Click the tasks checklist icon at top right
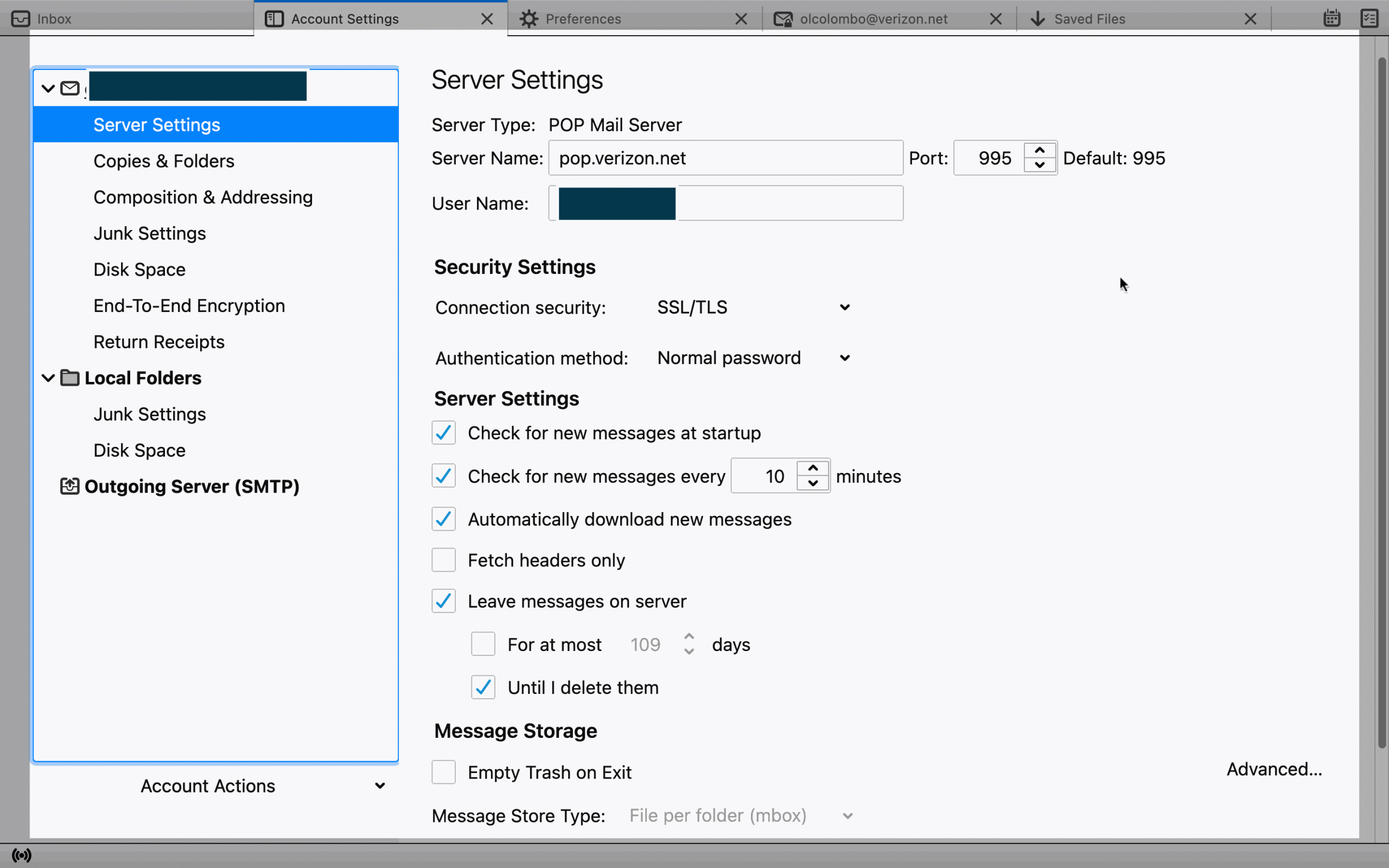 click(x=1369, y=18)
